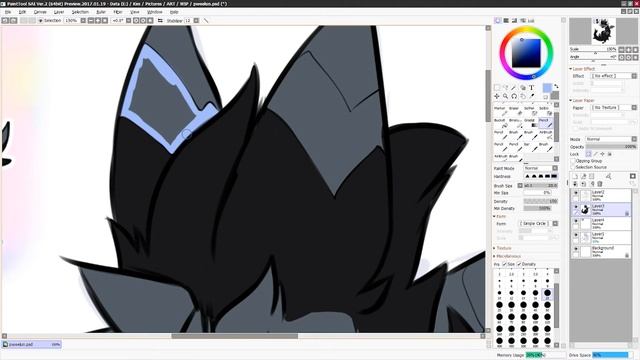Choose the Marker brush tool
Image resolution: width=640 pixels, height=360 pixels.
click(500, 111)
